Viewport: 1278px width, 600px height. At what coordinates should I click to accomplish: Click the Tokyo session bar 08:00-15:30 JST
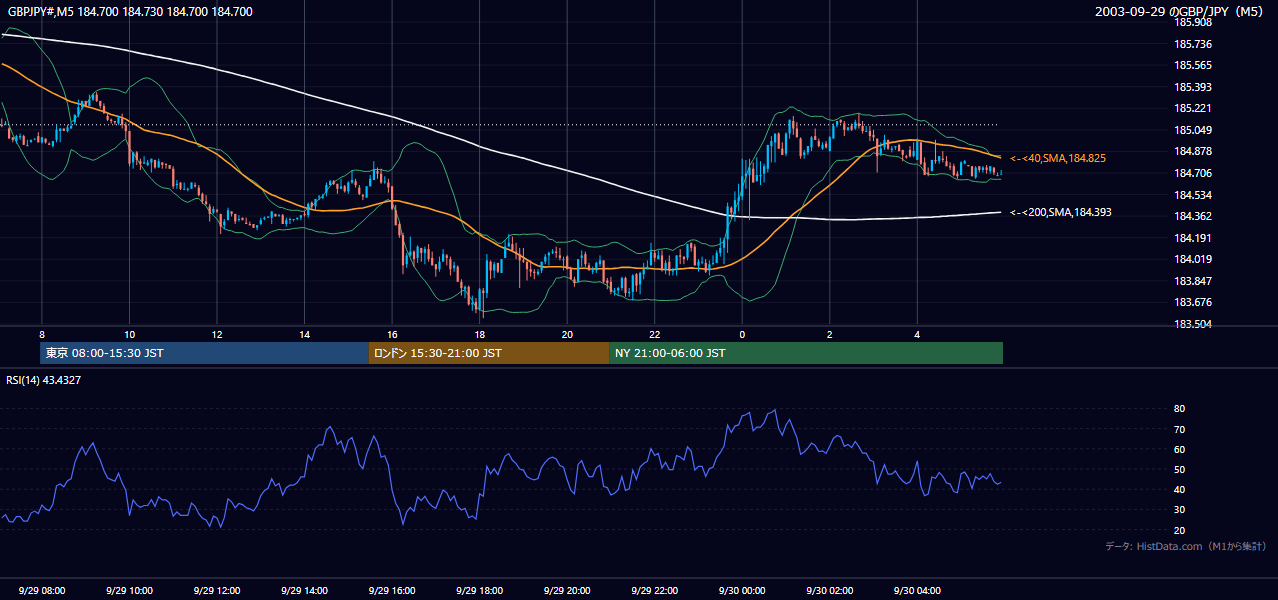(x=204, y=353)
